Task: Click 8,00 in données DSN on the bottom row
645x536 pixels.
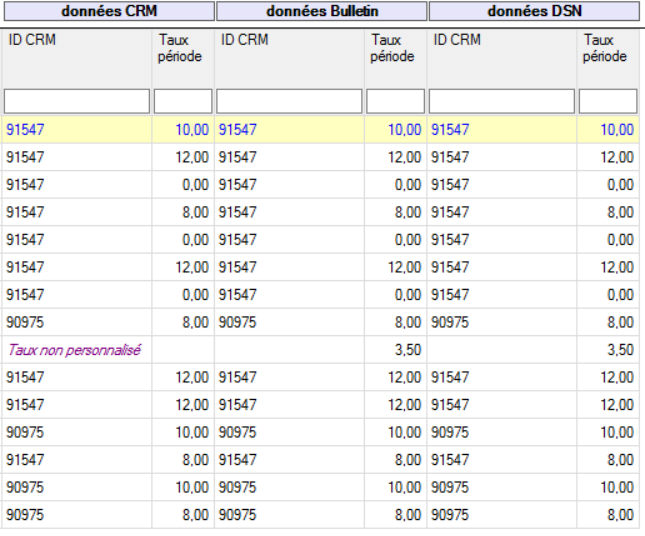Action: 621,515
